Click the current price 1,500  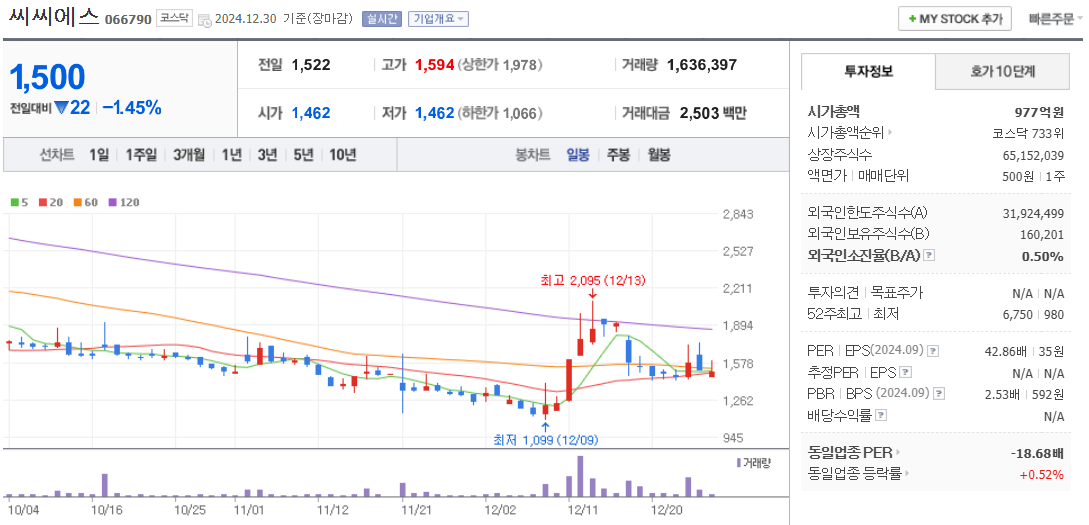pyautogui.click(x=47, y=77)
